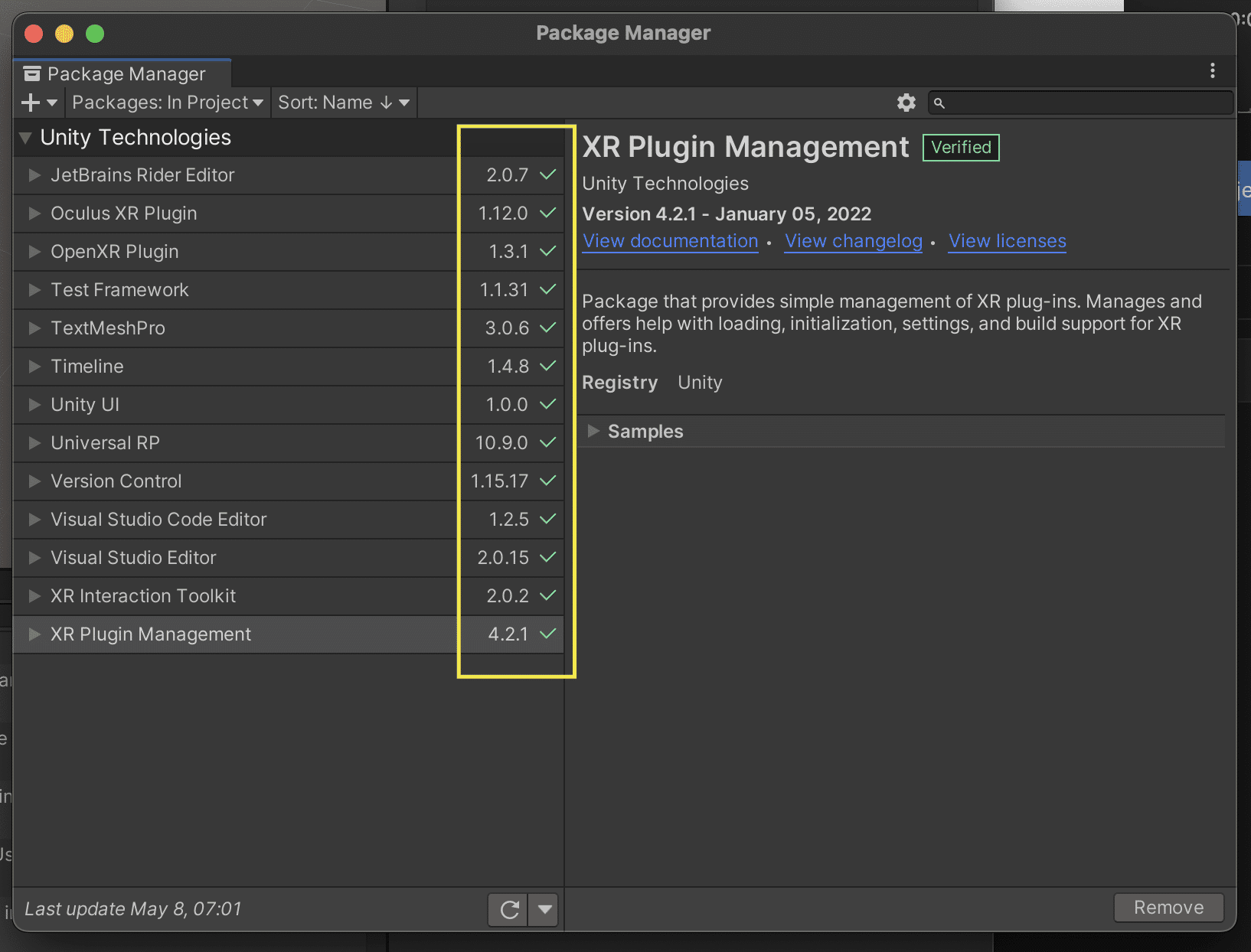Expand the TextMeshPro package arrow
Screen dimensions: 1251x952
click(34, 328)
